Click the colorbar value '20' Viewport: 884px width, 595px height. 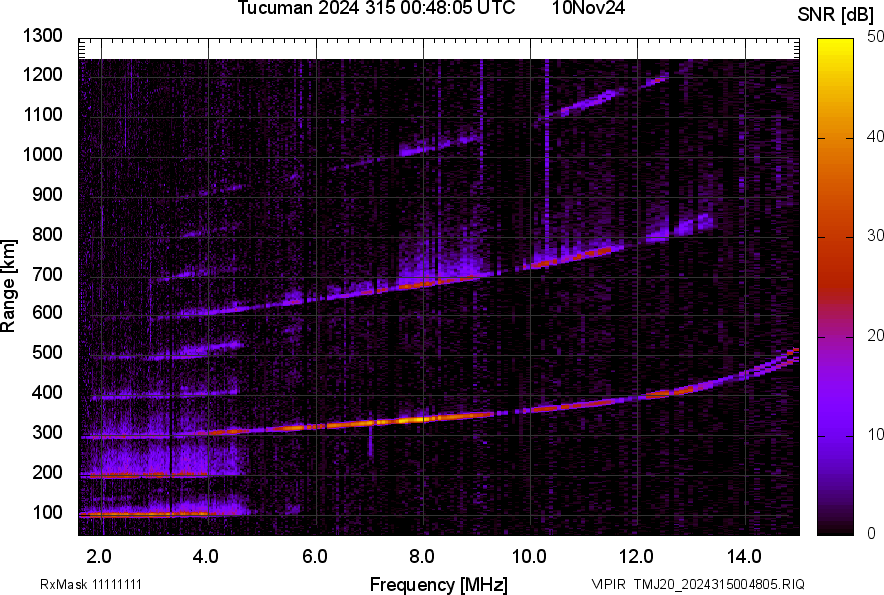[875, 335]
